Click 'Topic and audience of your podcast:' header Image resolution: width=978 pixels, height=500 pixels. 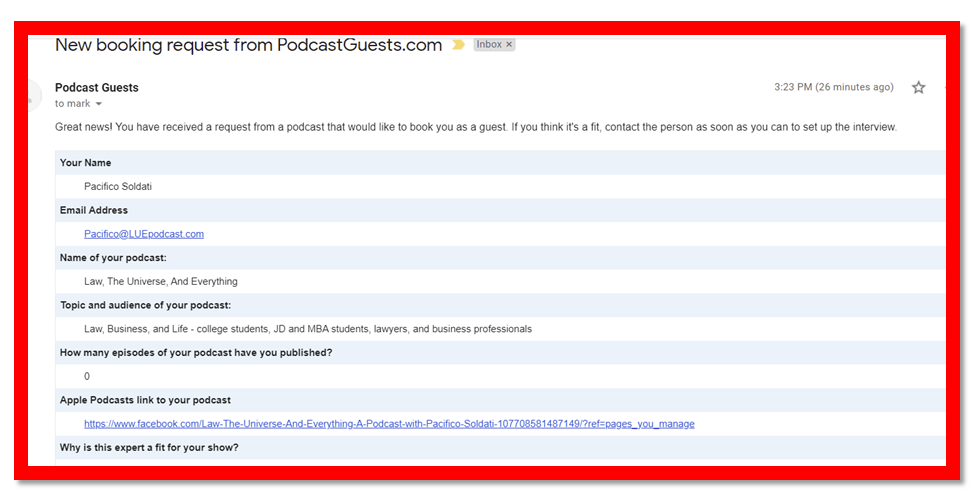(x=145, y=305)
